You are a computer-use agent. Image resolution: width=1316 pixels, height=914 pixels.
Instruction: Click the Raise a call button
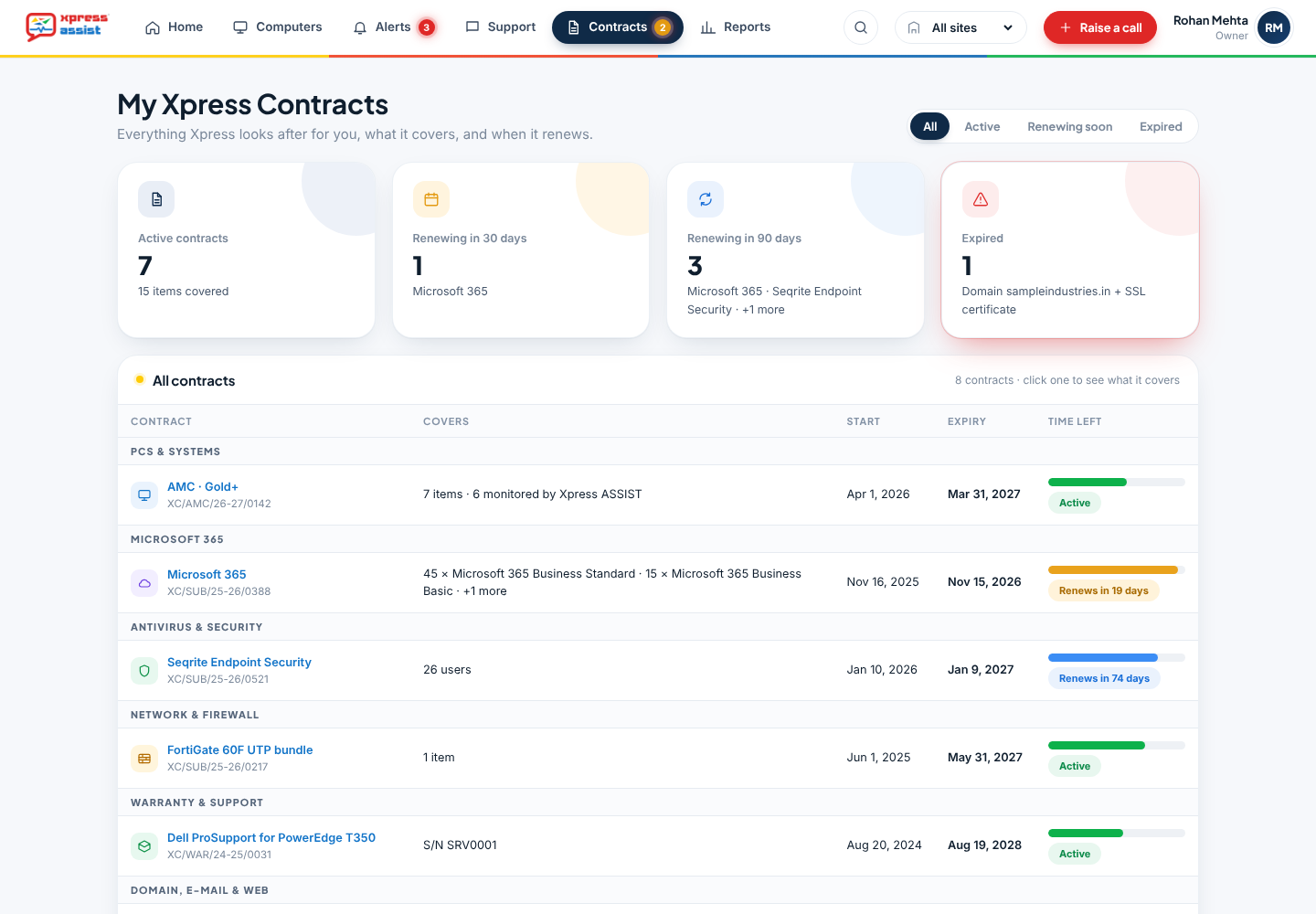pyautogui.click(x=1100, y=27)
